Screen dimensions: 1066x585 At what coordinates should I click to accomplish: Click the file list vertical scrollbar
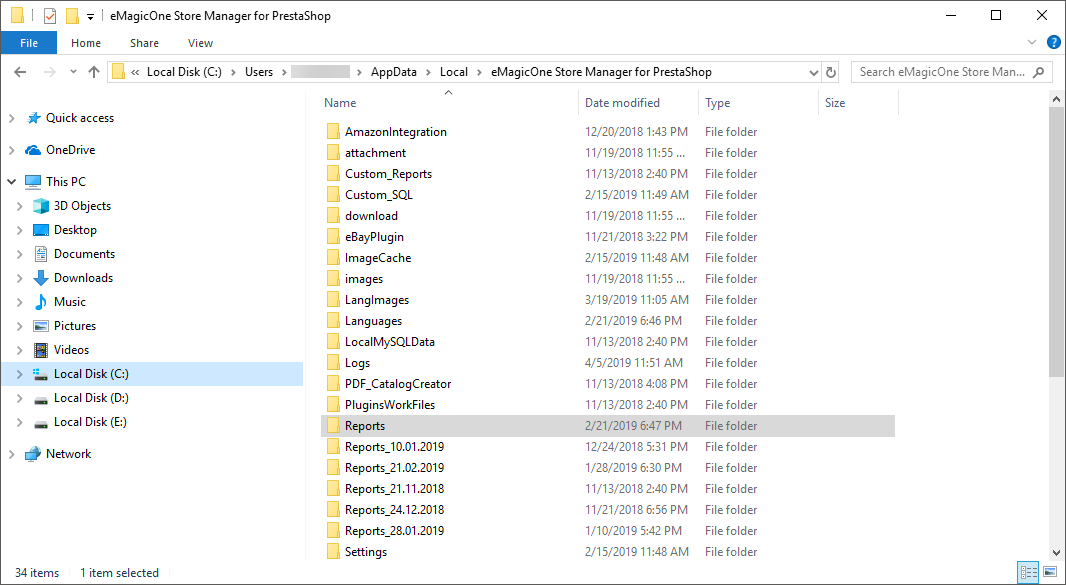[x=1057, y=241]
